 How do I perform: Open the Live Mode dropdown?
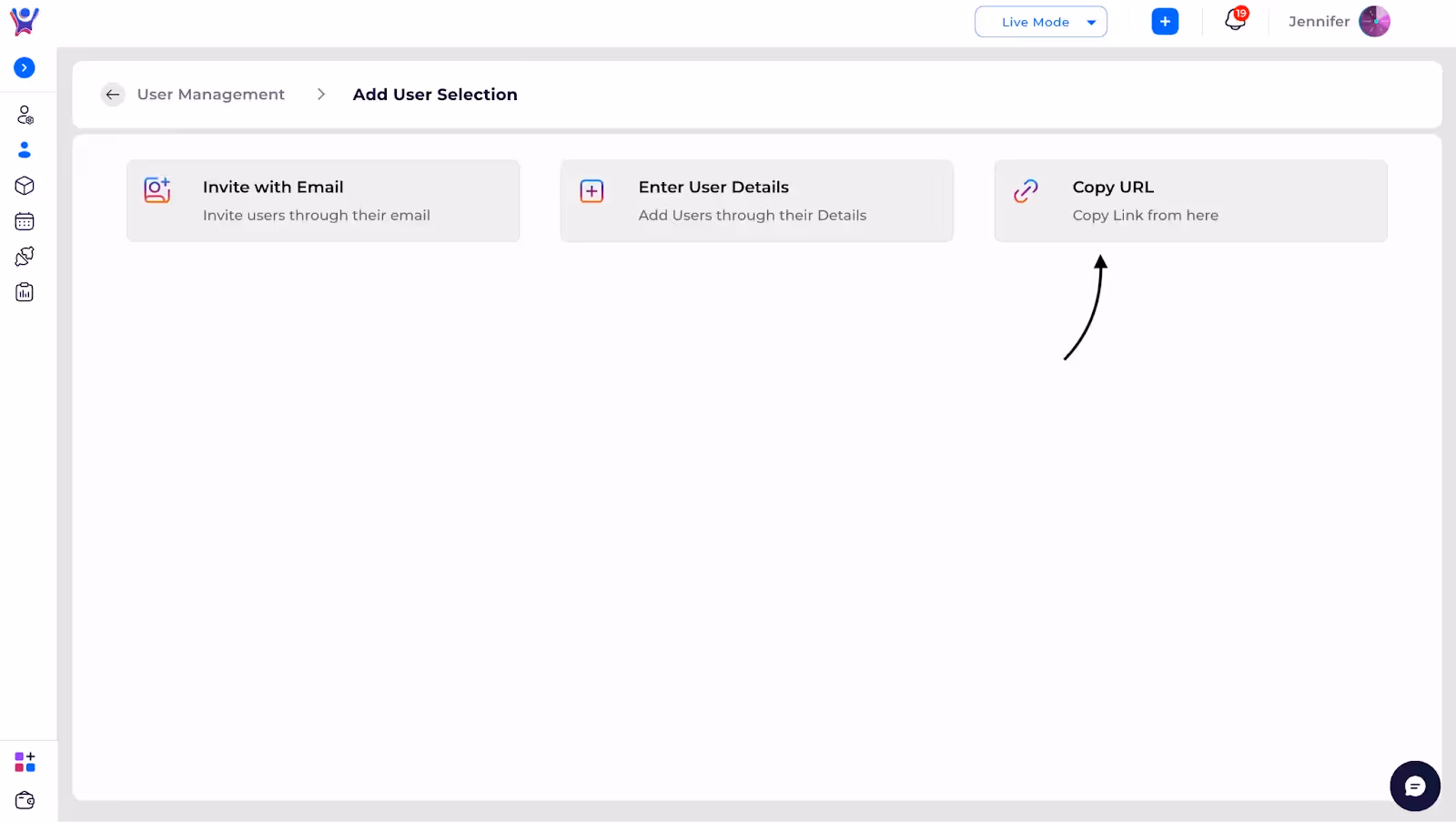[x=1041, y=22]
